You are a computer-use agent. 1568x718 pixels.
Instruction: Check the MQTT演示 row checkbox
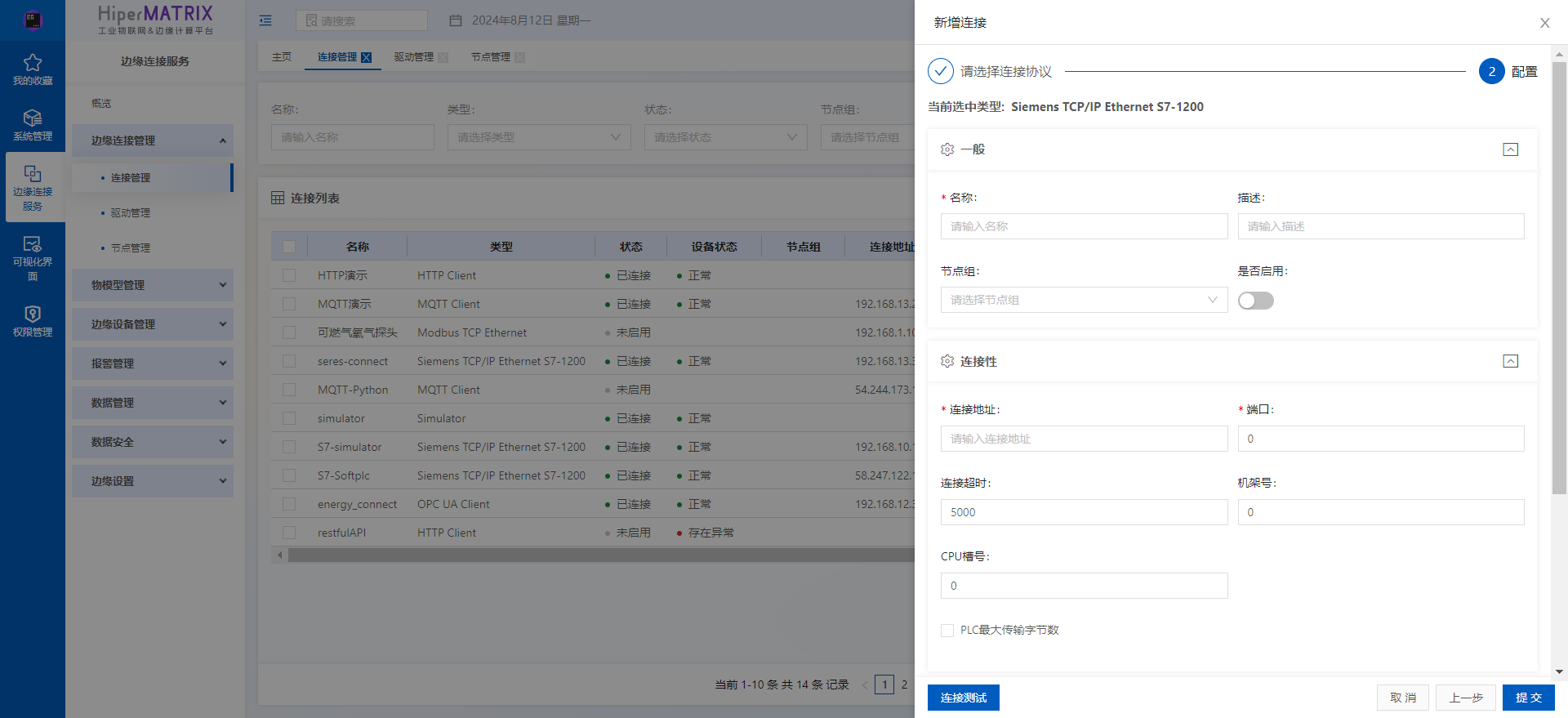289,304
